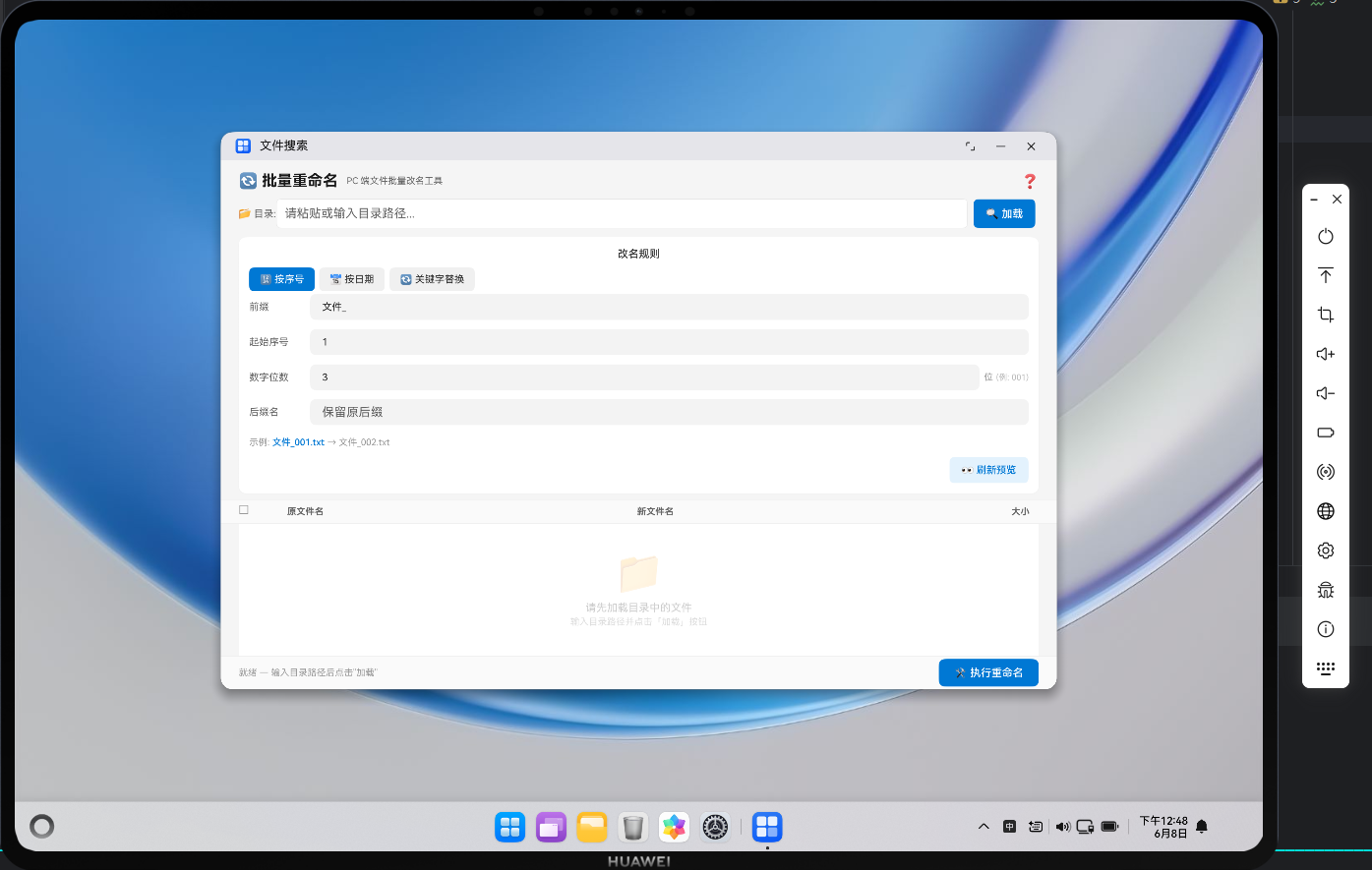1372x870 pixels.
Task: Click the emulator info circle icon
Action: (1326, 629)
